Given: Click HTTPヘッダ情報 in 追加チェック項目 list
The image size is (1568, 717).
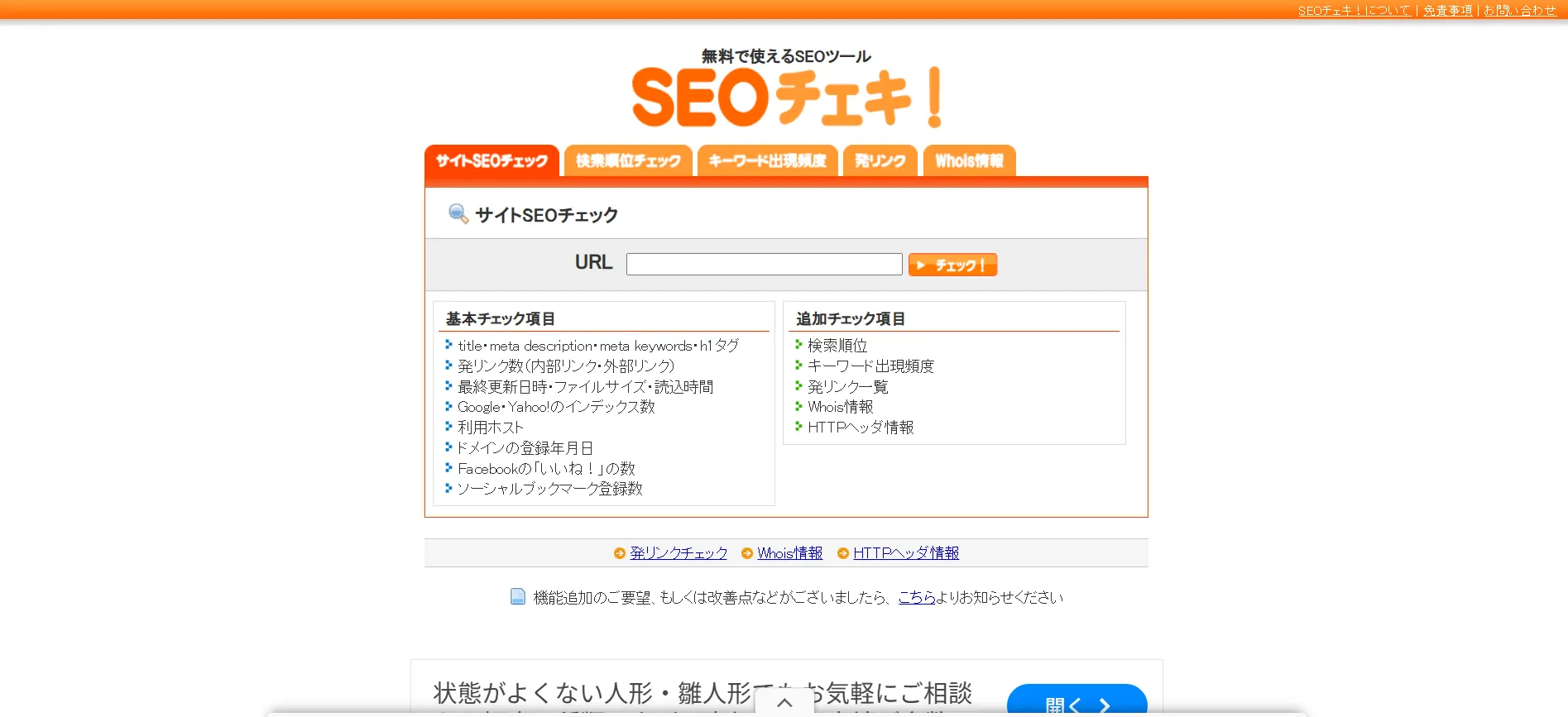Looking at the screenshot, I should point(861,428).
